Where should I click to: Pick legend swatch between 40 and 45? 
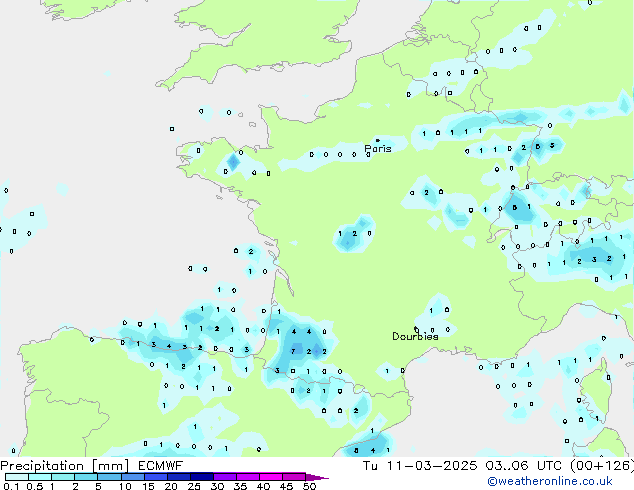click(x=271, y=477)
